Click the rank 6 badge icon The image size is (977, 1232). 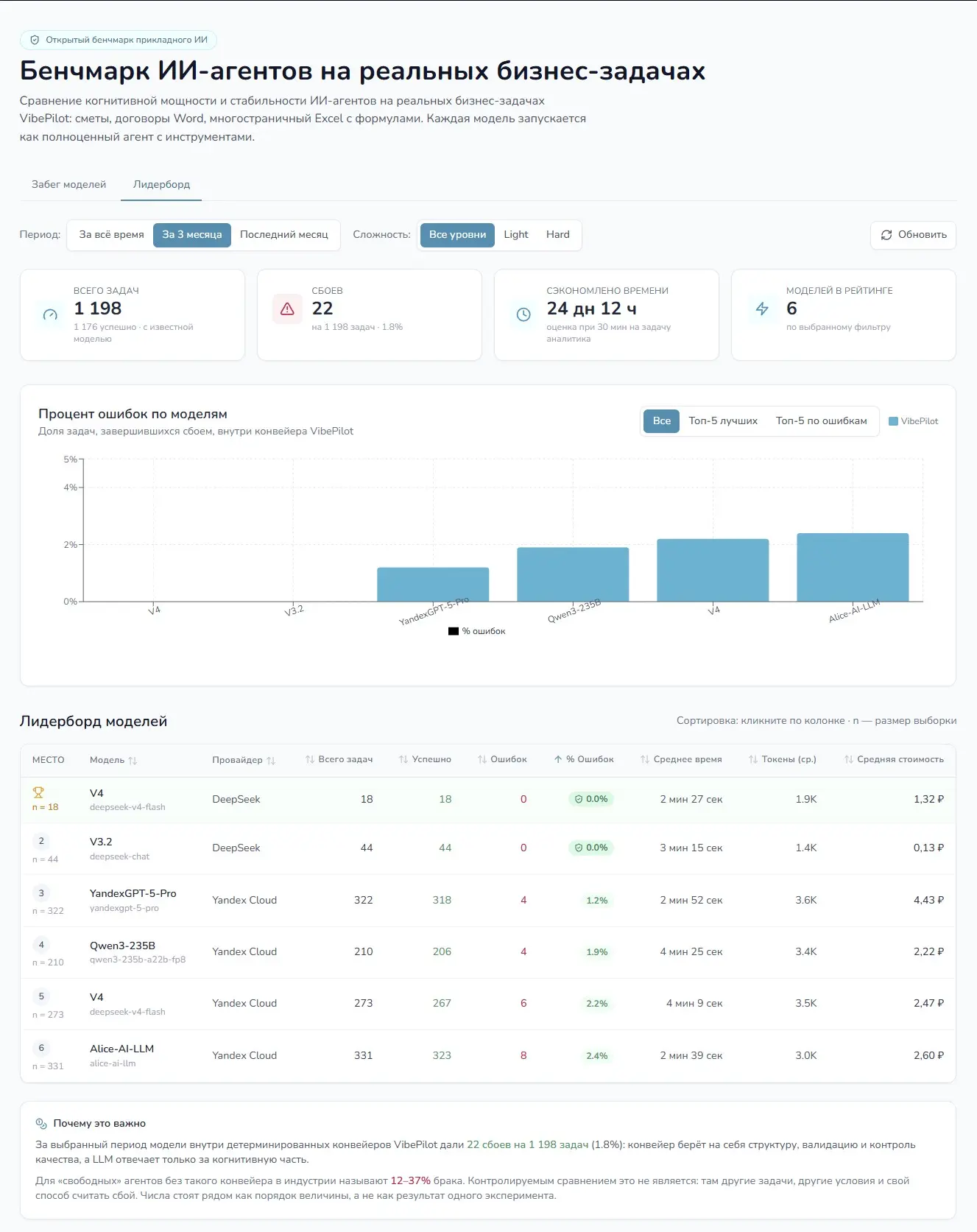tap(41, 1048)
